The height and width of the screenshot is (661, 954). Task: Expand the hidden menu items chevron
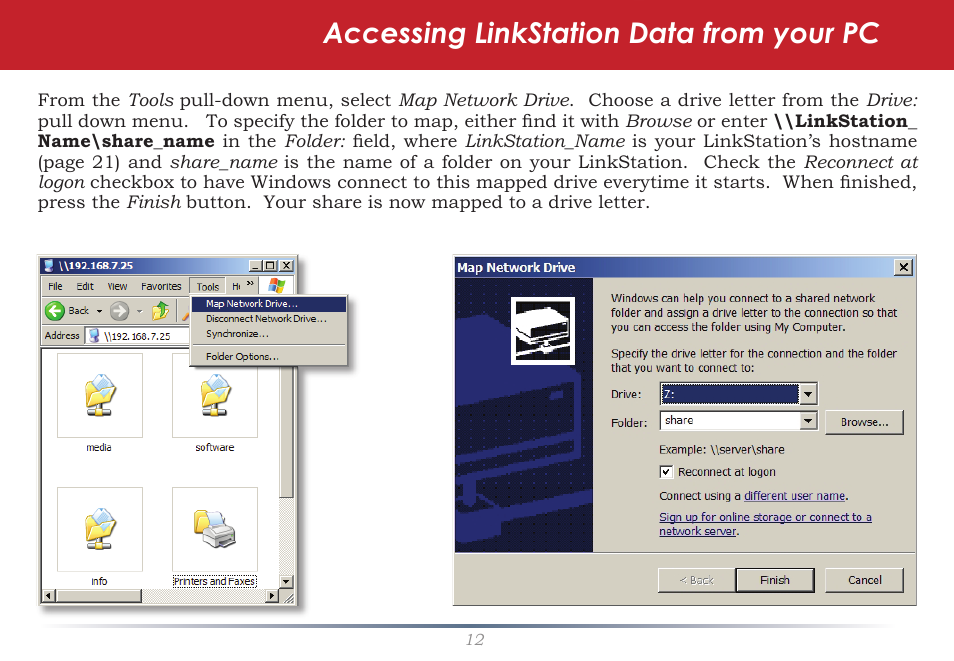coord(250,284)
